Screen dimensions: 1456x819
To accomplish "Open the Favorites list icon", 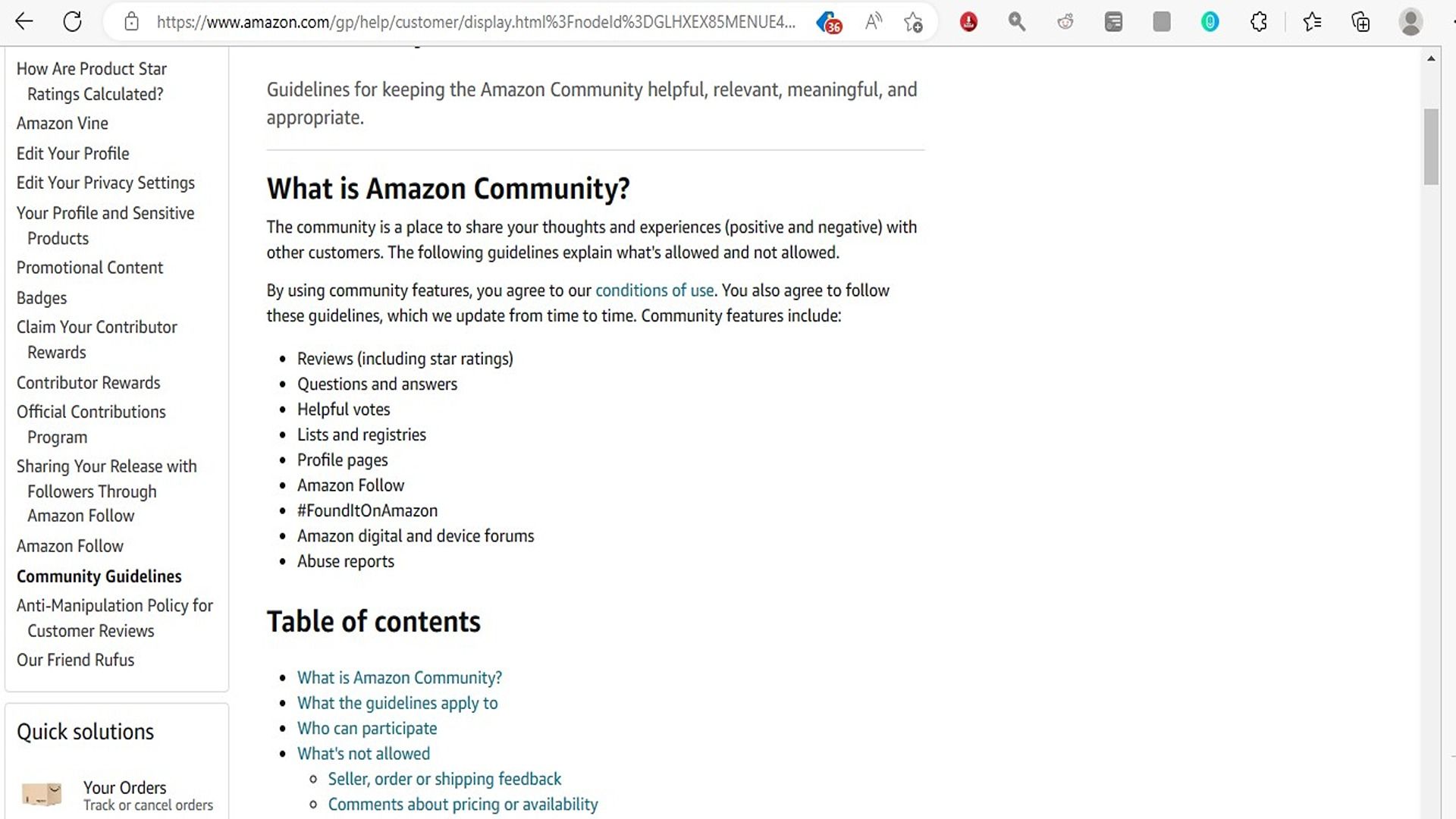I will (1313, 21).
